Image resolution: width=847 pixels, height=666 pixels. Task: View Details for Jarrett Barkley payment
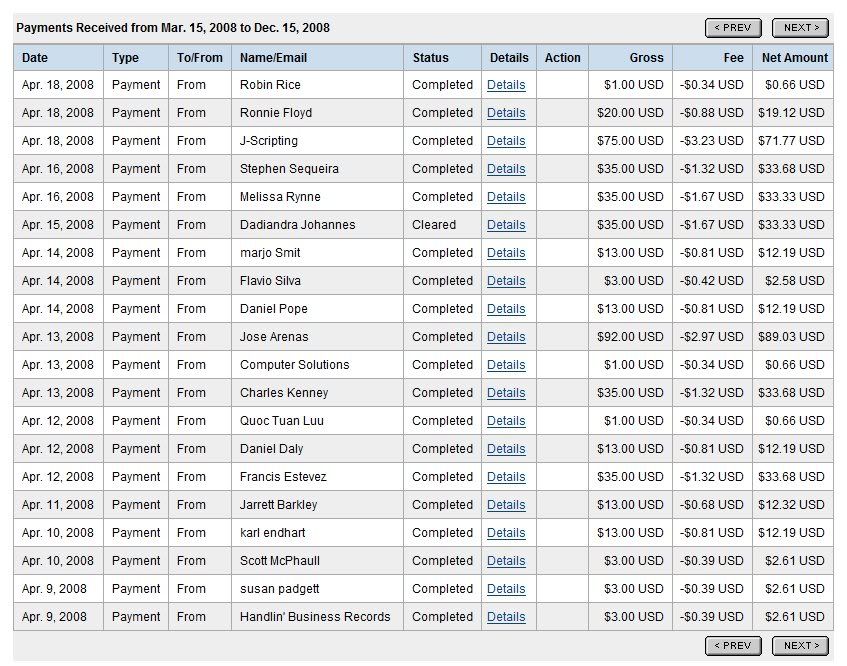point(506,505)
